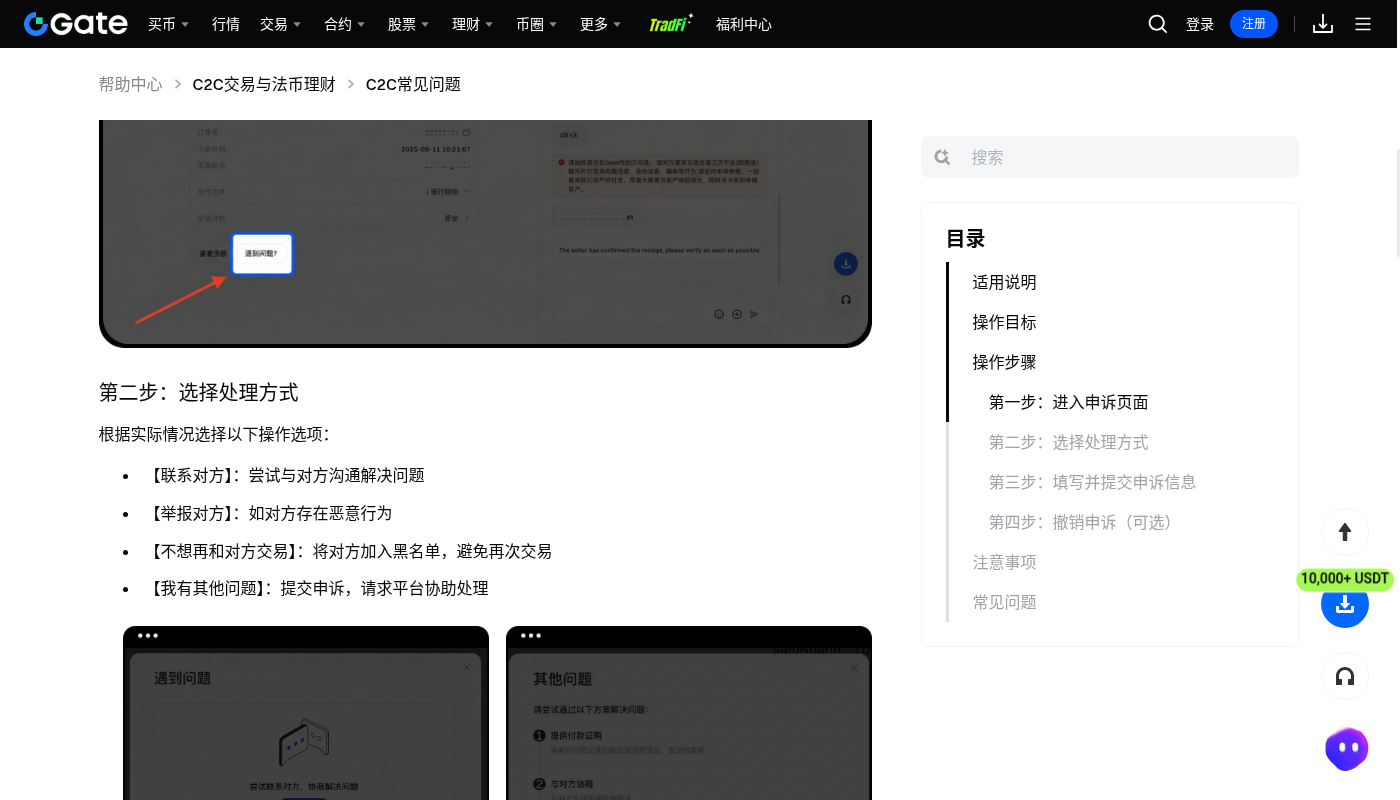Click the C2C常见问题 breadcrumb
This screenshot has height=800, width=1400.
[x=413, y=84]
